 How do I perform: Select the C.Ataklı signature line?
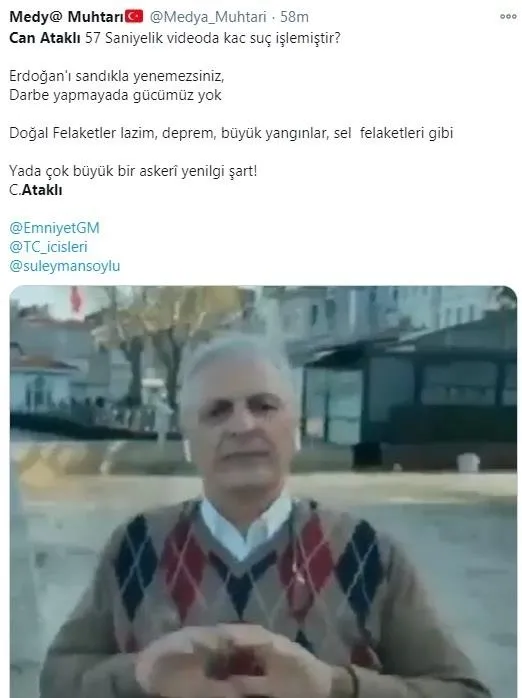(x=36, y=190)
